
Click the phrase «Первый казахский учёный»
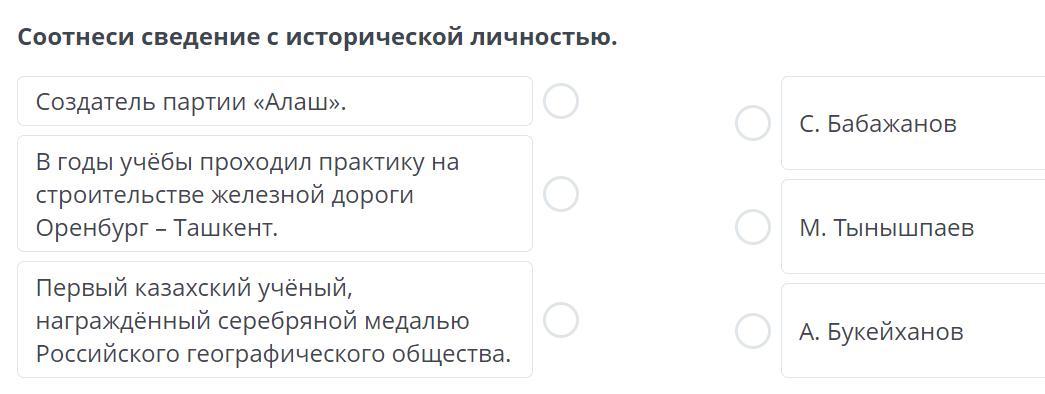pyautogui.click(x=193, y=289)
